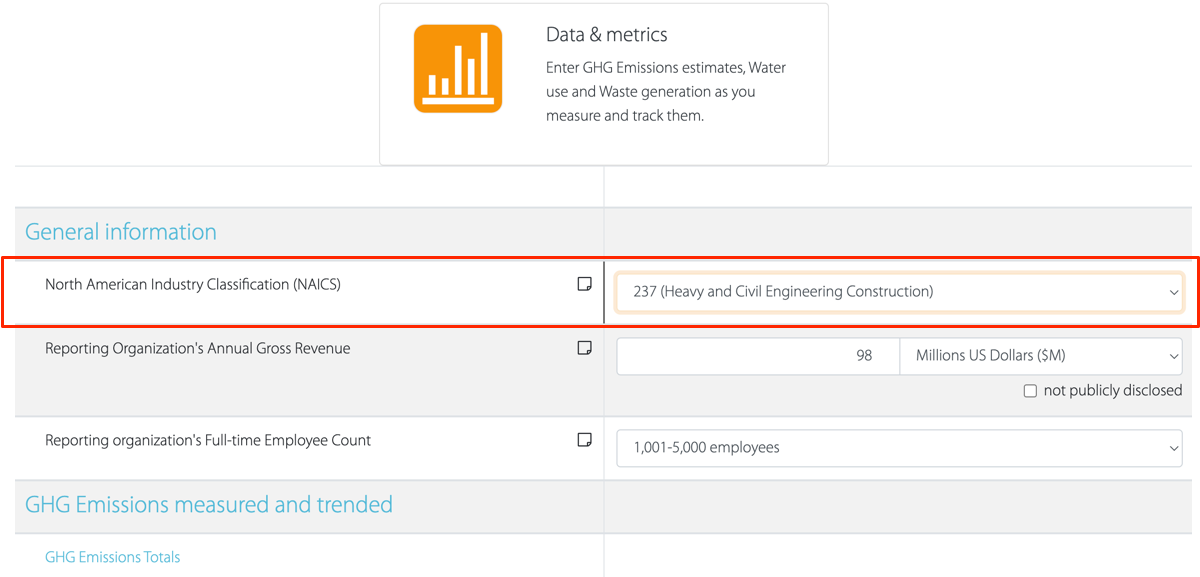Open the note icon for NAICS row
1200x577 pixels.
[x=585, y=285]
